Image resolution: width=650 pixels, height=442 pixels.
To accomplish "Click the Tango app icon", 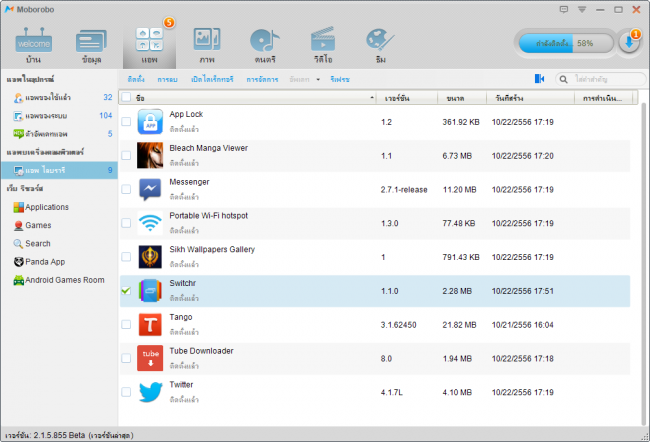I will 150,324.
